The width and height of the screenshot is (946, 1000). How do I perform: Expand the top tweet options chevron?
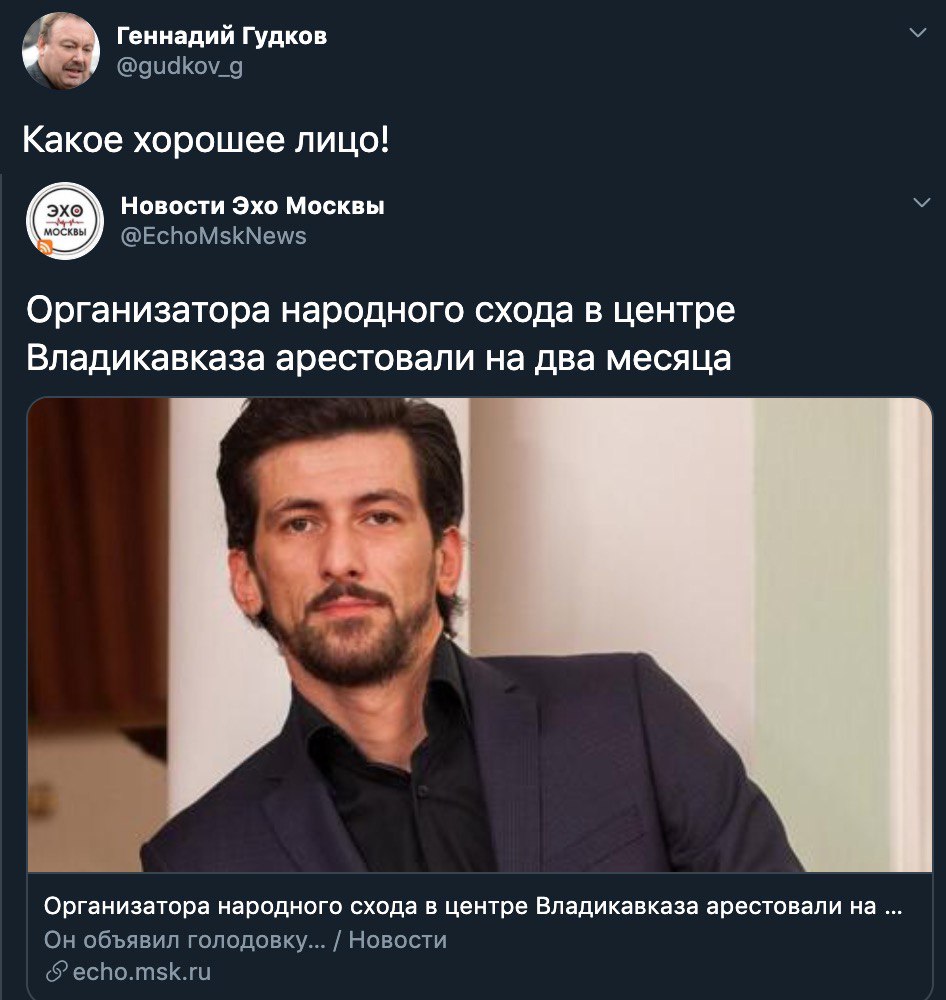(917, 33)
